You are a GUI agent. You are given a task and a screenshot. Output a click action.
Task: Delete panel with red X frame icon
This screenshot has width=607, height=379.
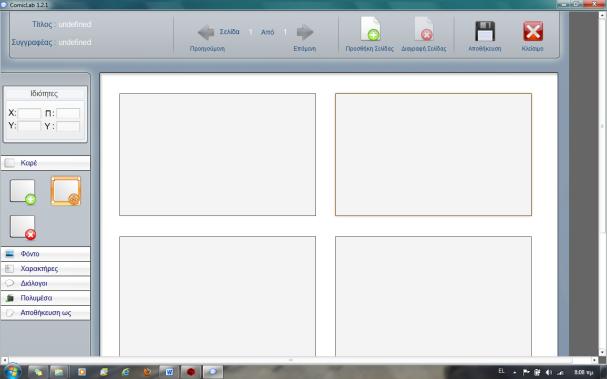coord(23,228)
